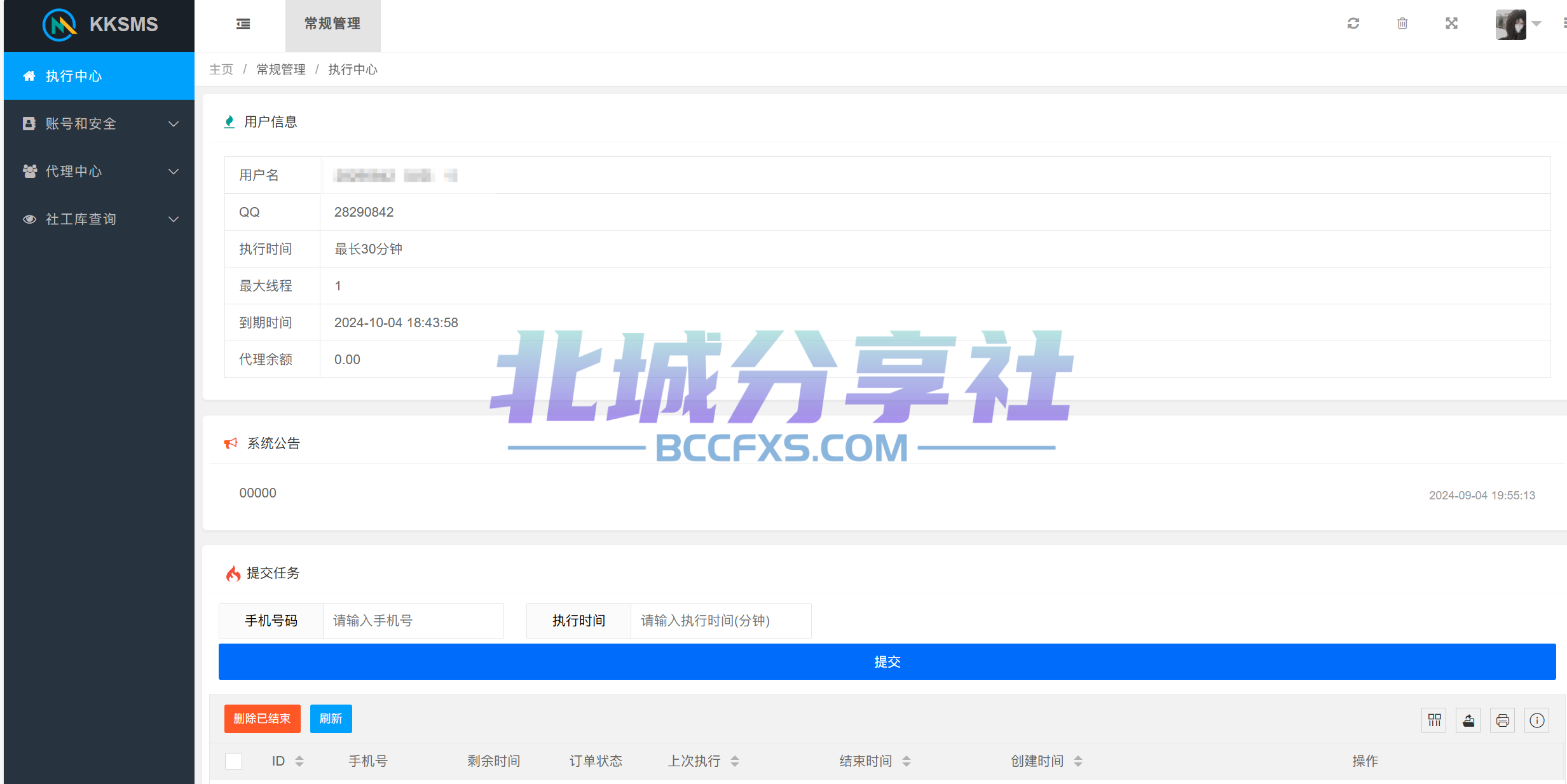
Task: Click the 代理余额 value 0.00
Action: tap(347, 360)
